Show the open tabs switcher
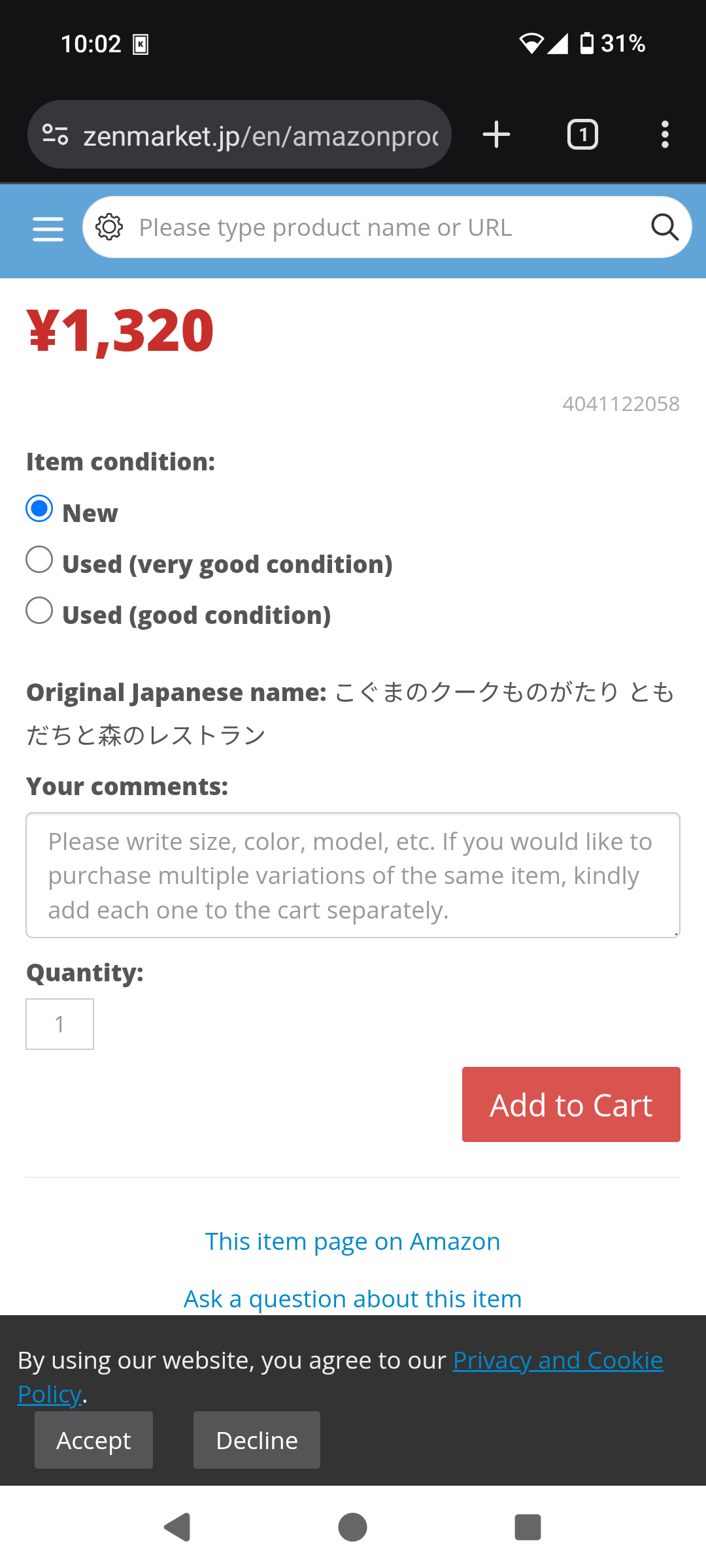 point(582,135)
